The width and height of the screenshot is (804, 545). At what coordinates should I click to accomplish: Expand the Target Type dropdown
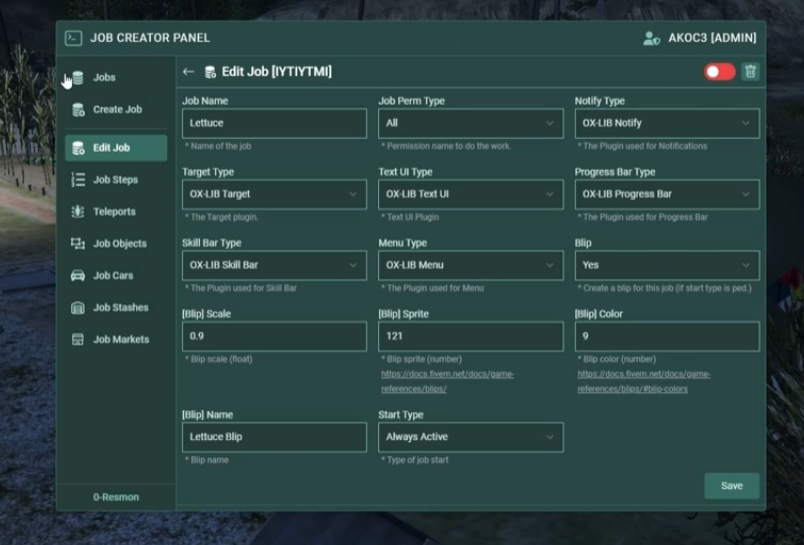(x=274, y=194)
